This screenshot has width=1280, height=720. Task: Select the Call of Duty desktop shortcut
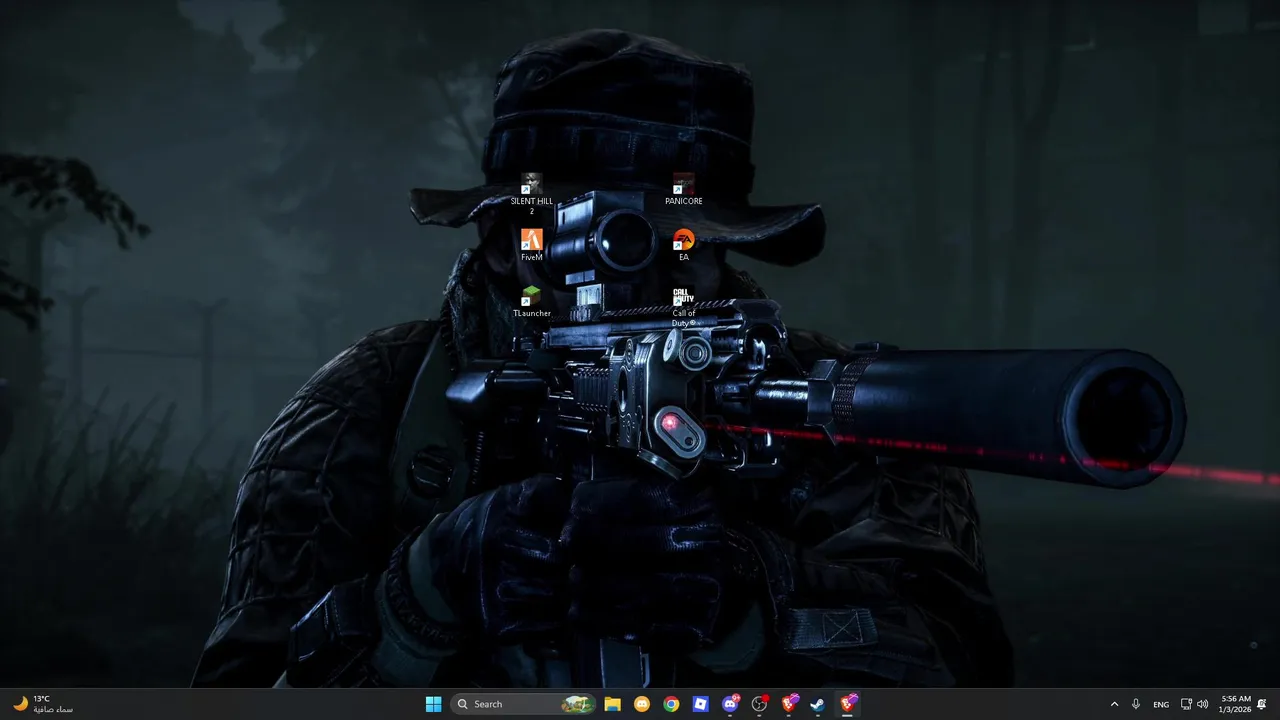tap(684, 306)
